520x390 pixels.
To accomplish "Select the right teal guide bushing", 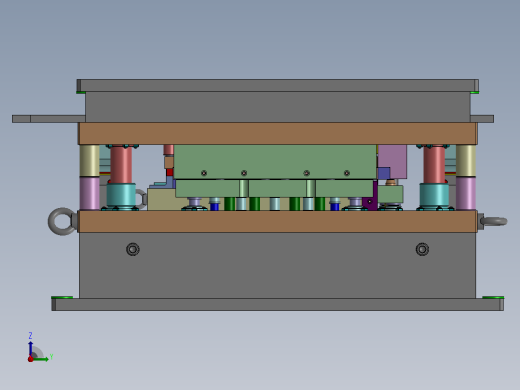I will coord(434,195).
